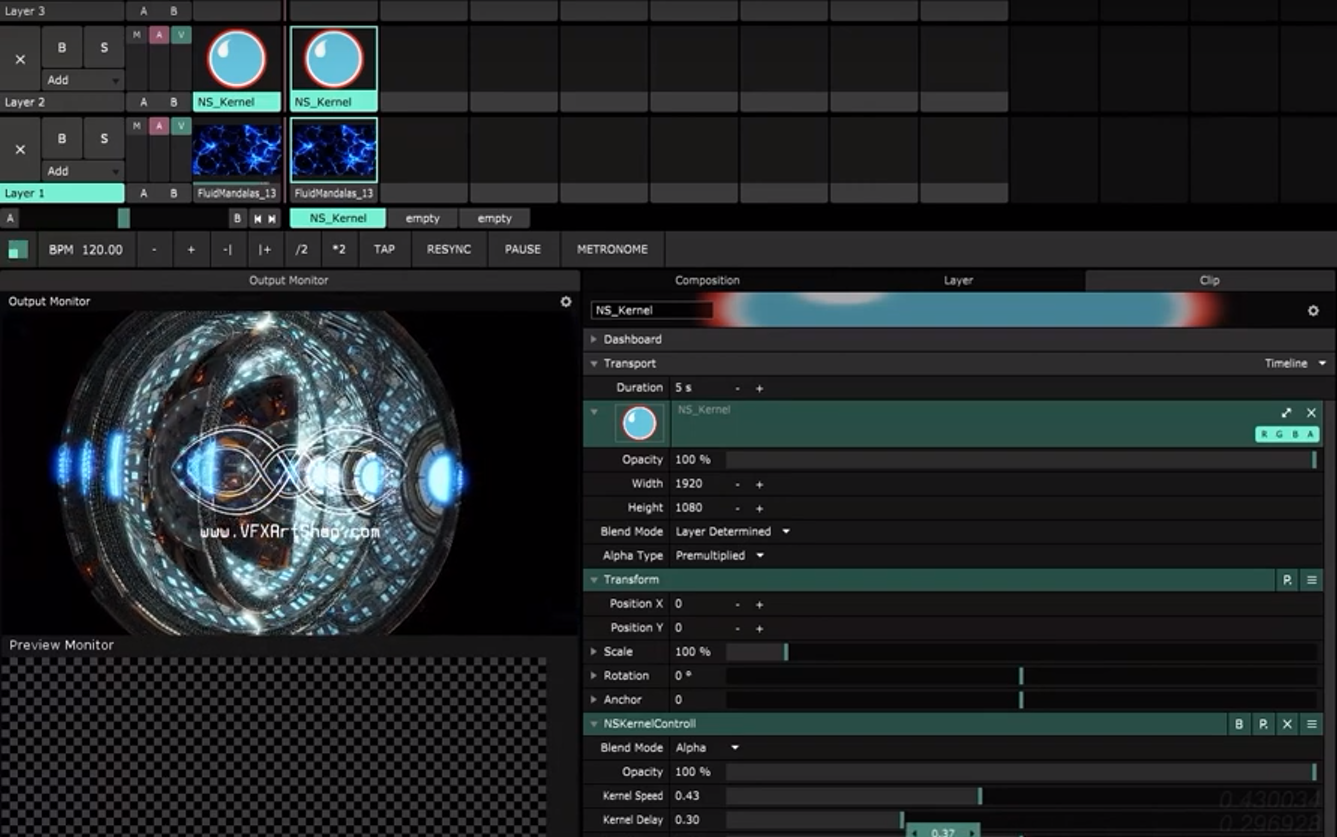Trigger second FluidMandalas_13 clip thumbnail in Layer 1

point(333,150)
